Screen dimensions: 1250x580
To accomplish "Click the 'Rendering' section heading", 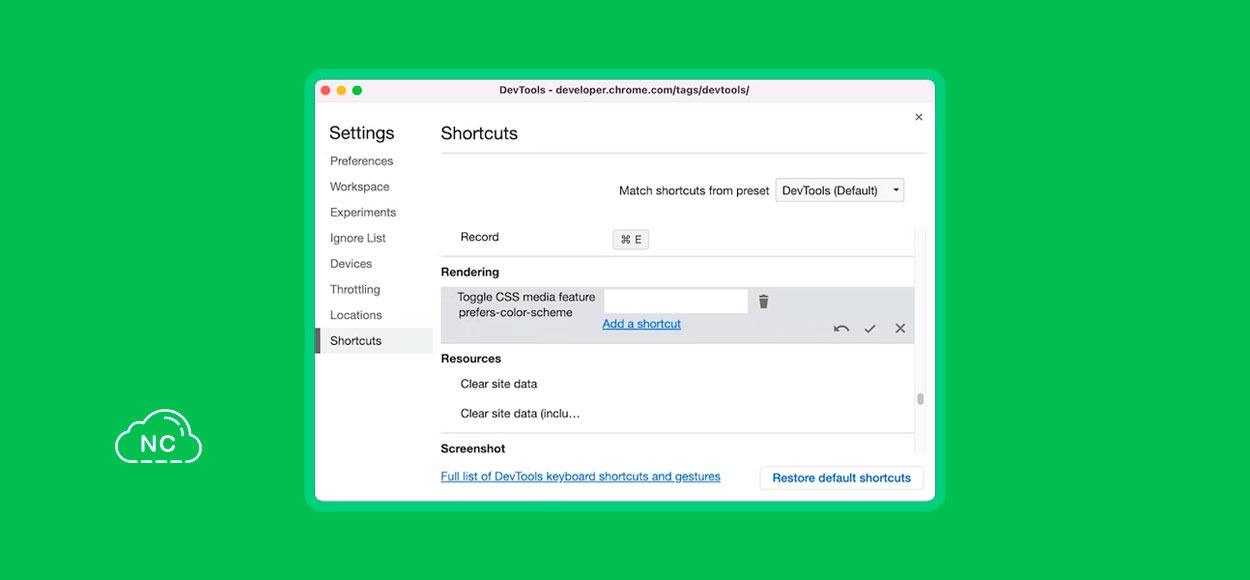I will [x=470, y=272].
